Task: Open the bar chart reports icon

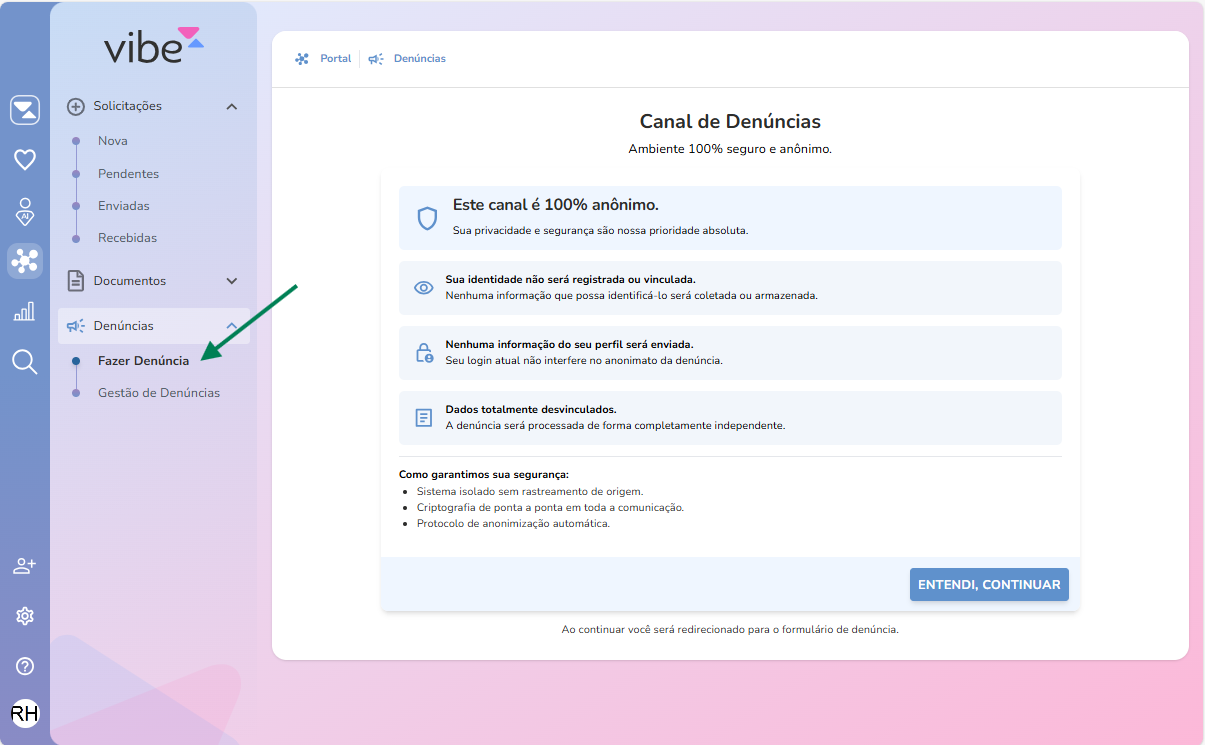Action: [x=25, y=312]
